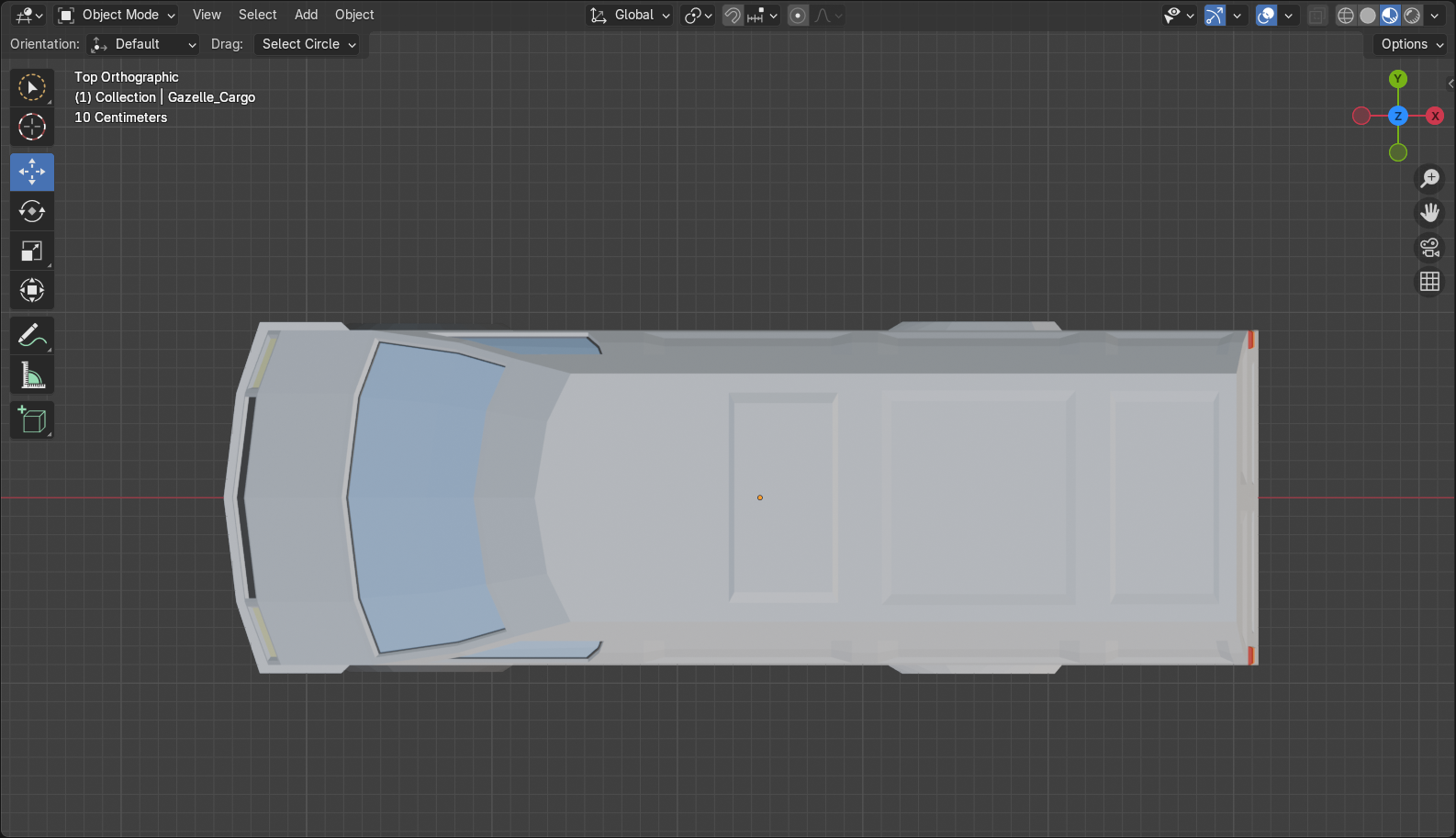Select the Add Cube tool
This screenshot has width=1456, height=838.
tap(32, 420)
